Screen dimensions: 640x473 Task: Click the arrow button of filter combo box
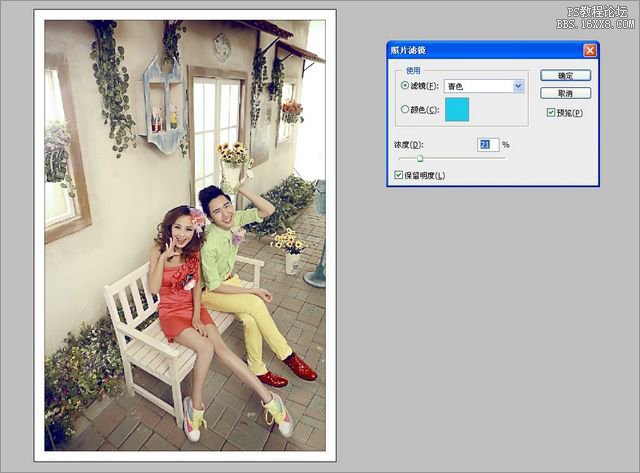[x=518, y=87]
